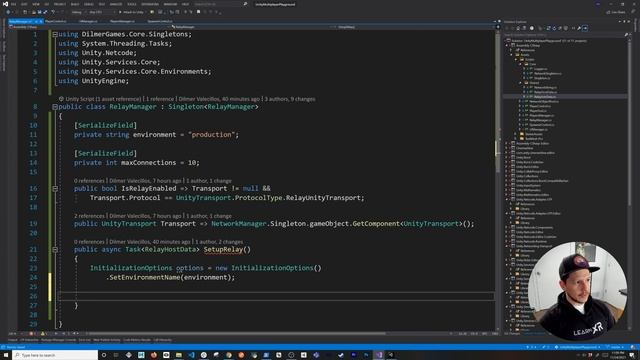This screenshot has height=360, width=640.
Task: Click the search magnifier icon in title bar
Action: [x=245, y=4]
